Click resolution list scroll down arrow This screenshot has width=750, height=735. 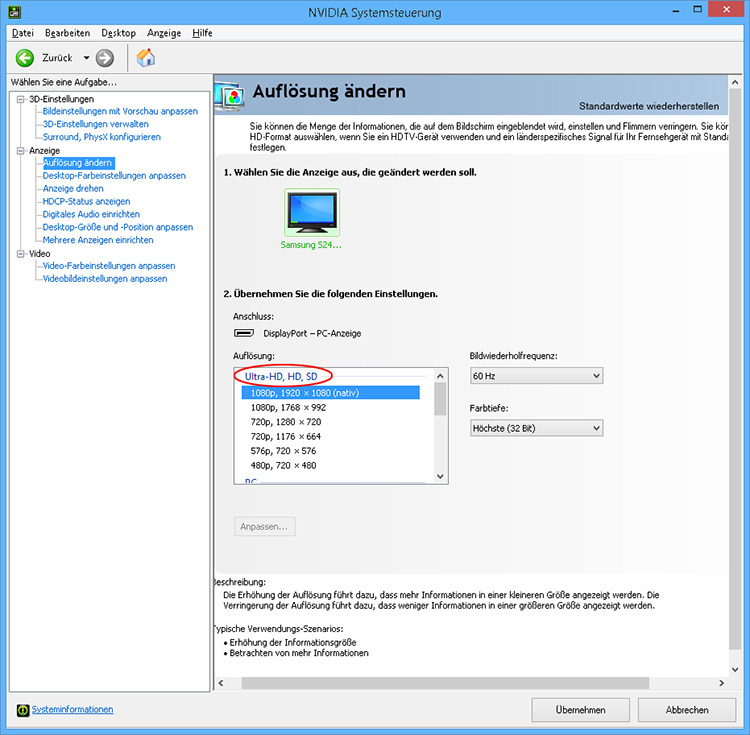(x=441, y=476)
